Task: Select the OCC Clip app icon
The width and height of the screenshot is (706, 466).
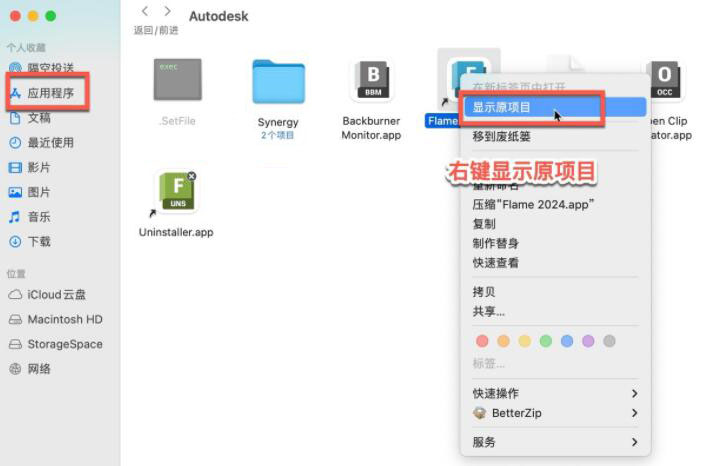Action: click(664, 80)
